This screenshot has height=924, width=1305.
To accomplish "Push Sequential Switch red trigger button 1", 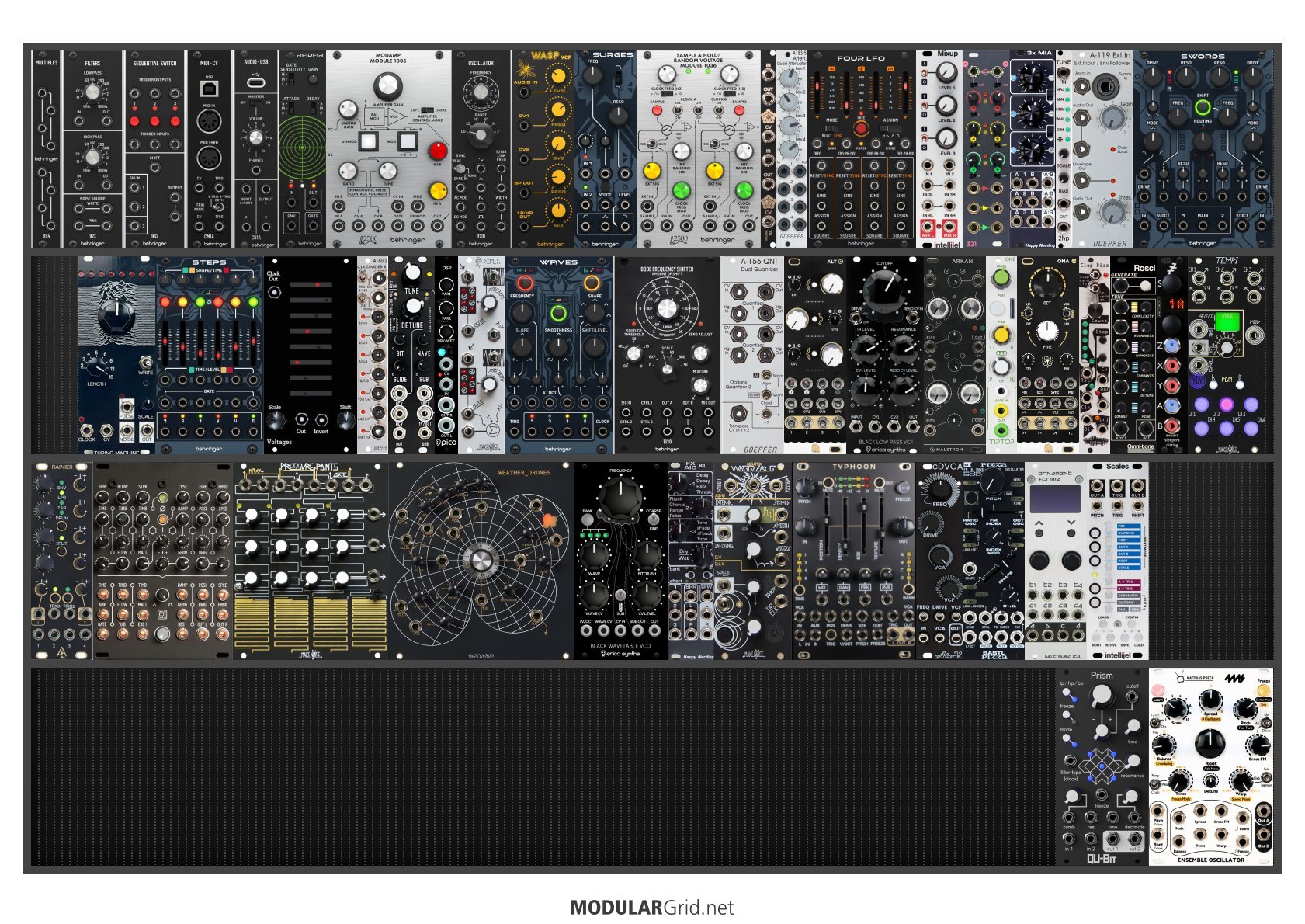I will (134, 121).
